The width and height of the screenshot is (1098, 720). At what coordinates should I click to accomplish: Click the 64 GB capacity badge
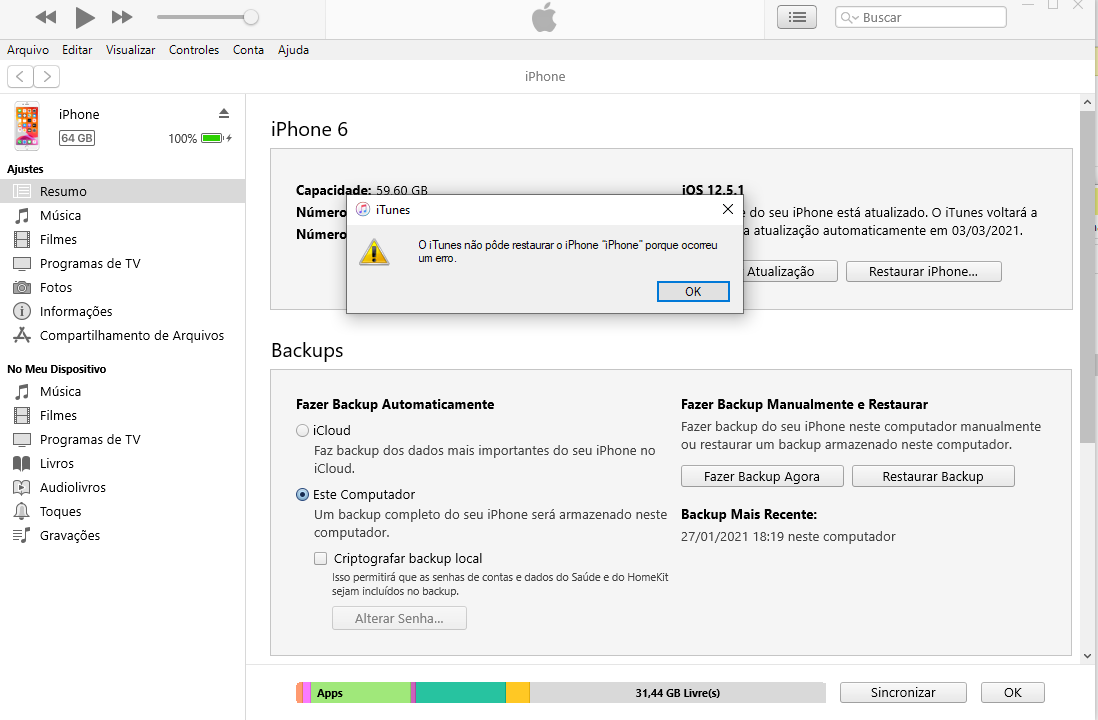click(x=77, y=138)
